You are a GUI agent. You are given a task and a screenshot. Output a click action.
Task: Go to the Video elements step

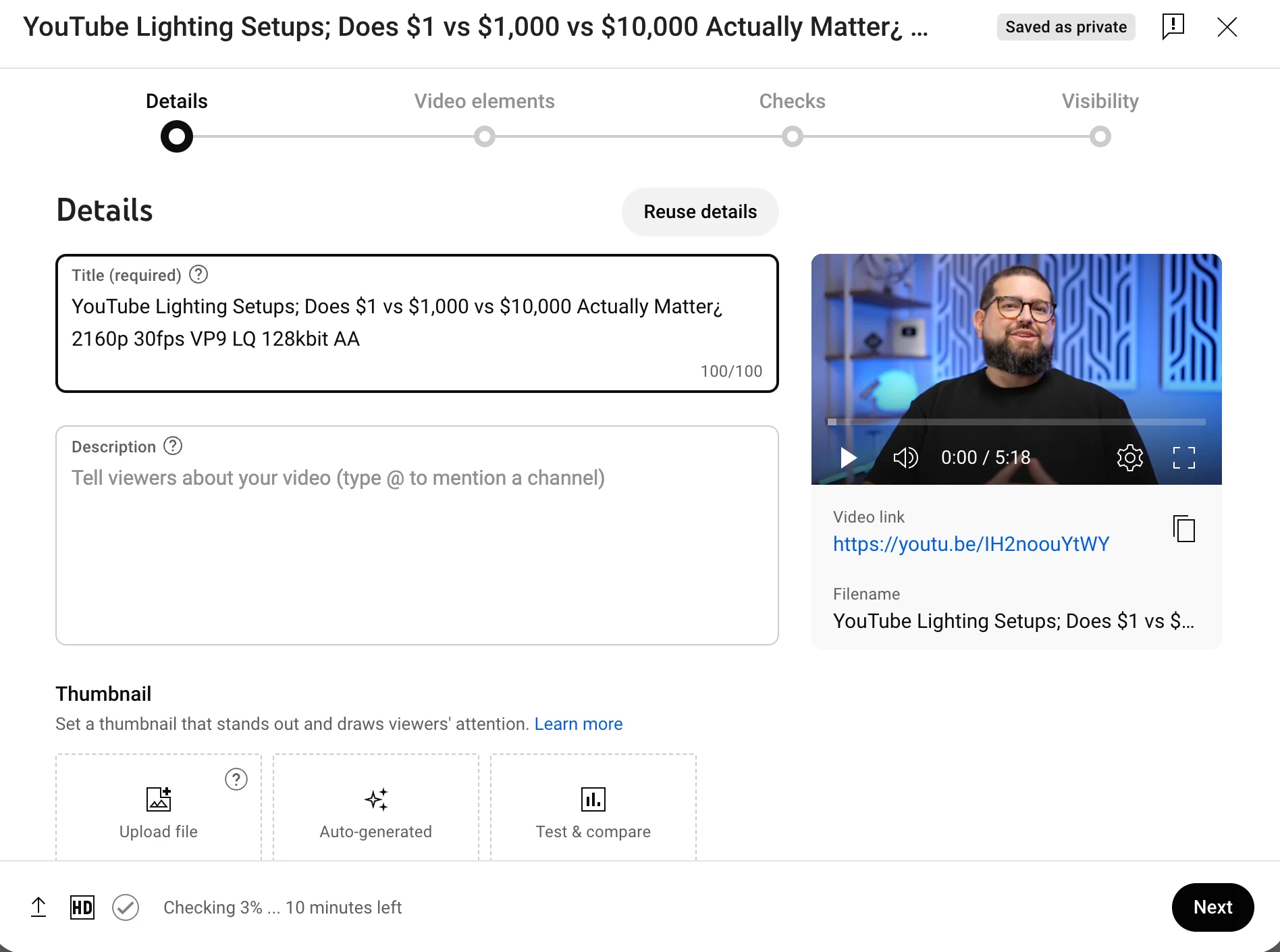(485, 119)
